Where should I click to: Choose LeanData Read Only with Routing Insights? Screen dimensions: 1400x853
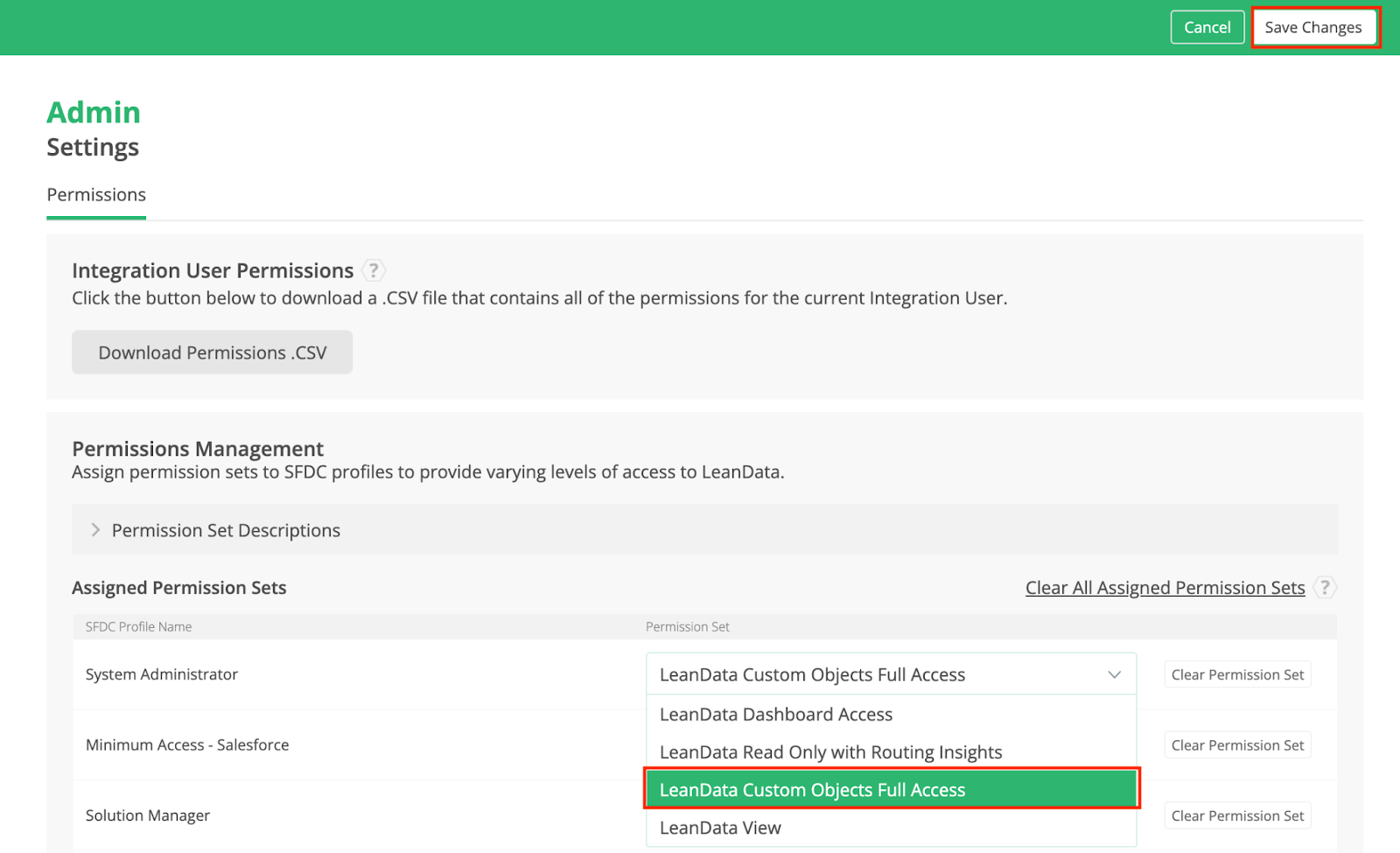point(830,752)
